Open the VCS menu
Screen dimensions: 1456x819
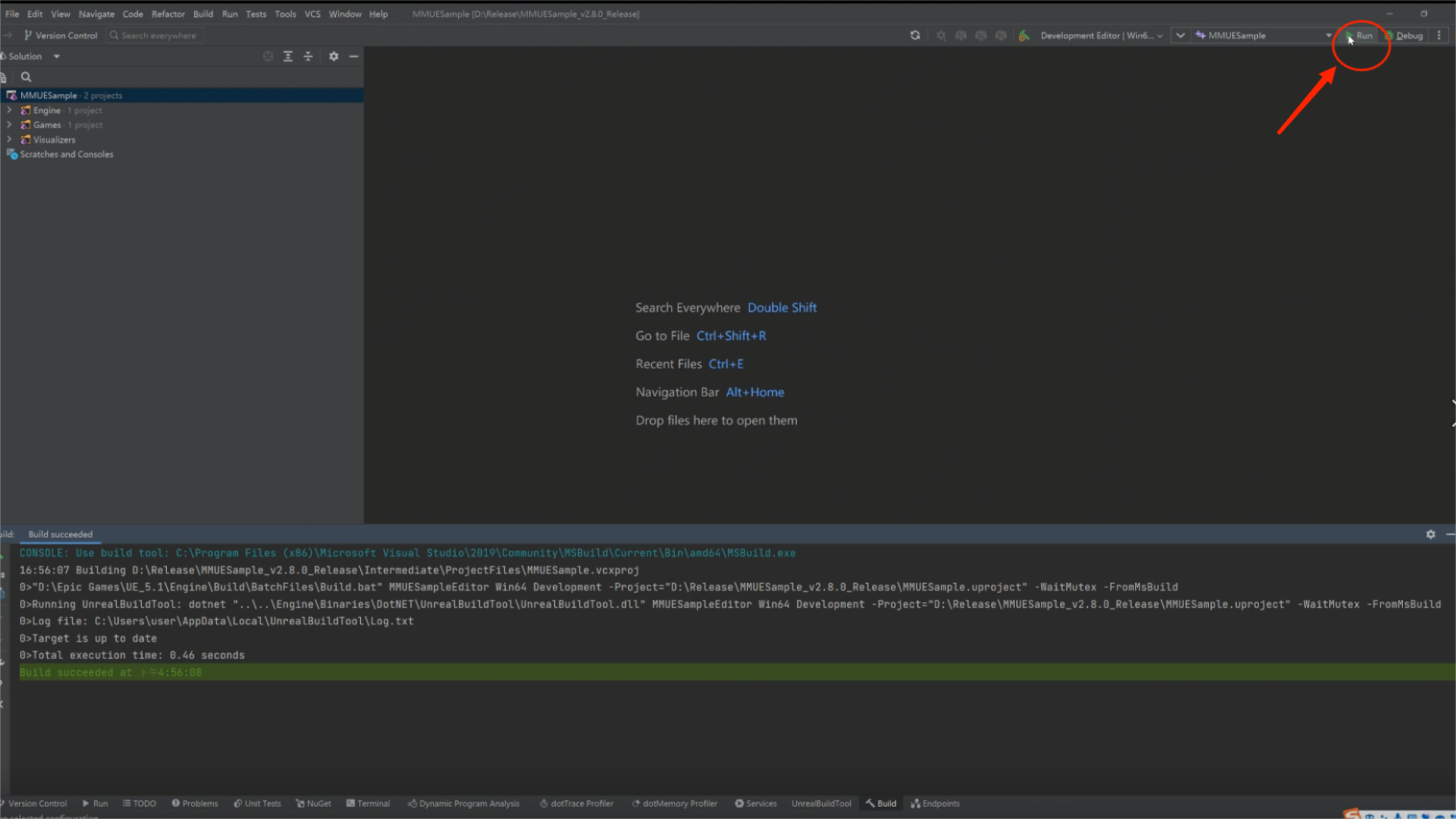[x=312, y=14]
